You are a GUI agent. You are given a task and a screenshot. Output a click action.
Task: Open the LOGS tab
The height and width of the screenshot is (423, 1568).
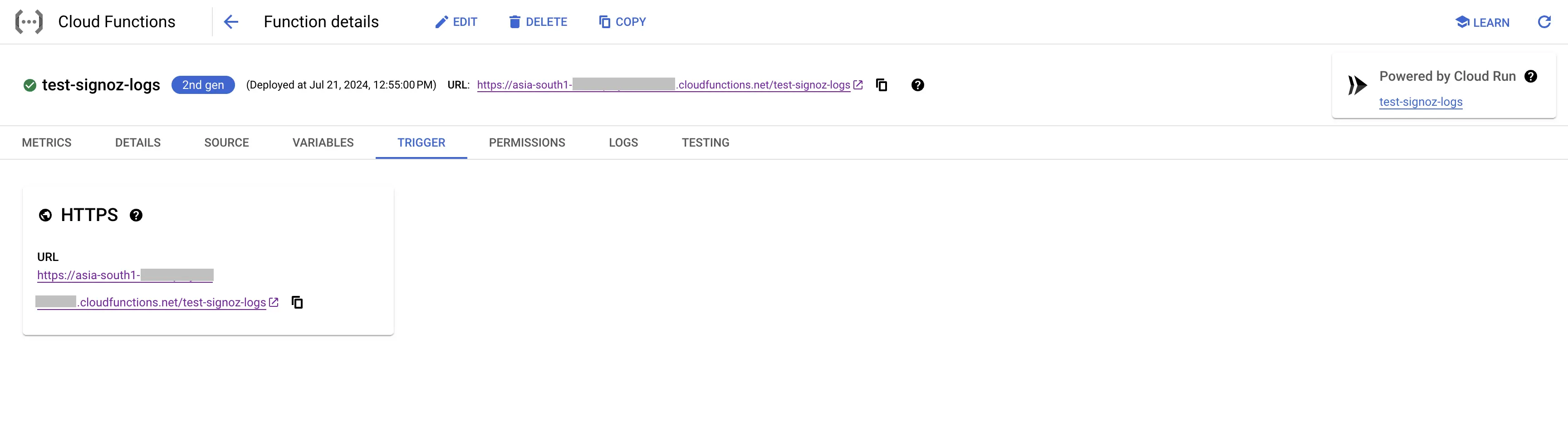click(623, 143)
